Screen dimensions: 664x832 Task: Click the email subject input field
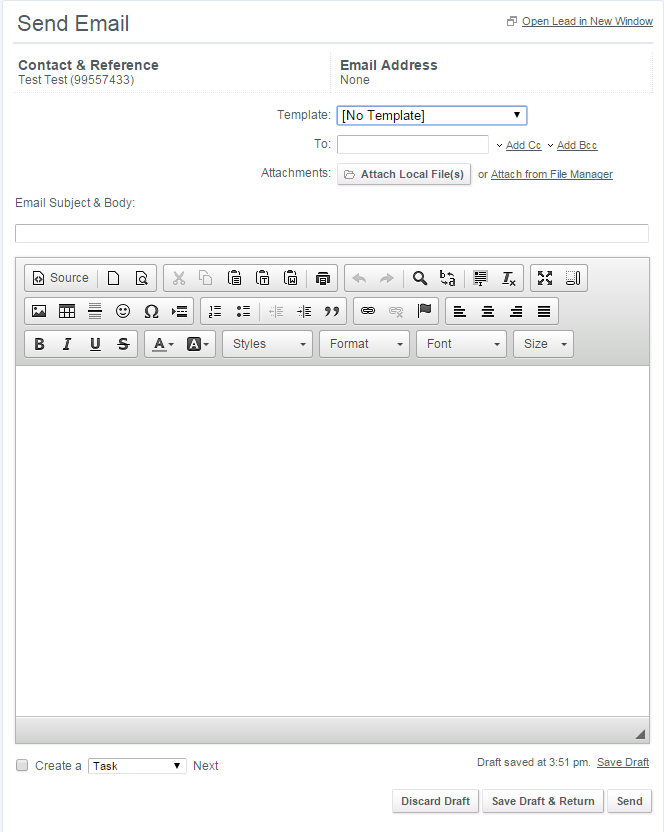332,233
